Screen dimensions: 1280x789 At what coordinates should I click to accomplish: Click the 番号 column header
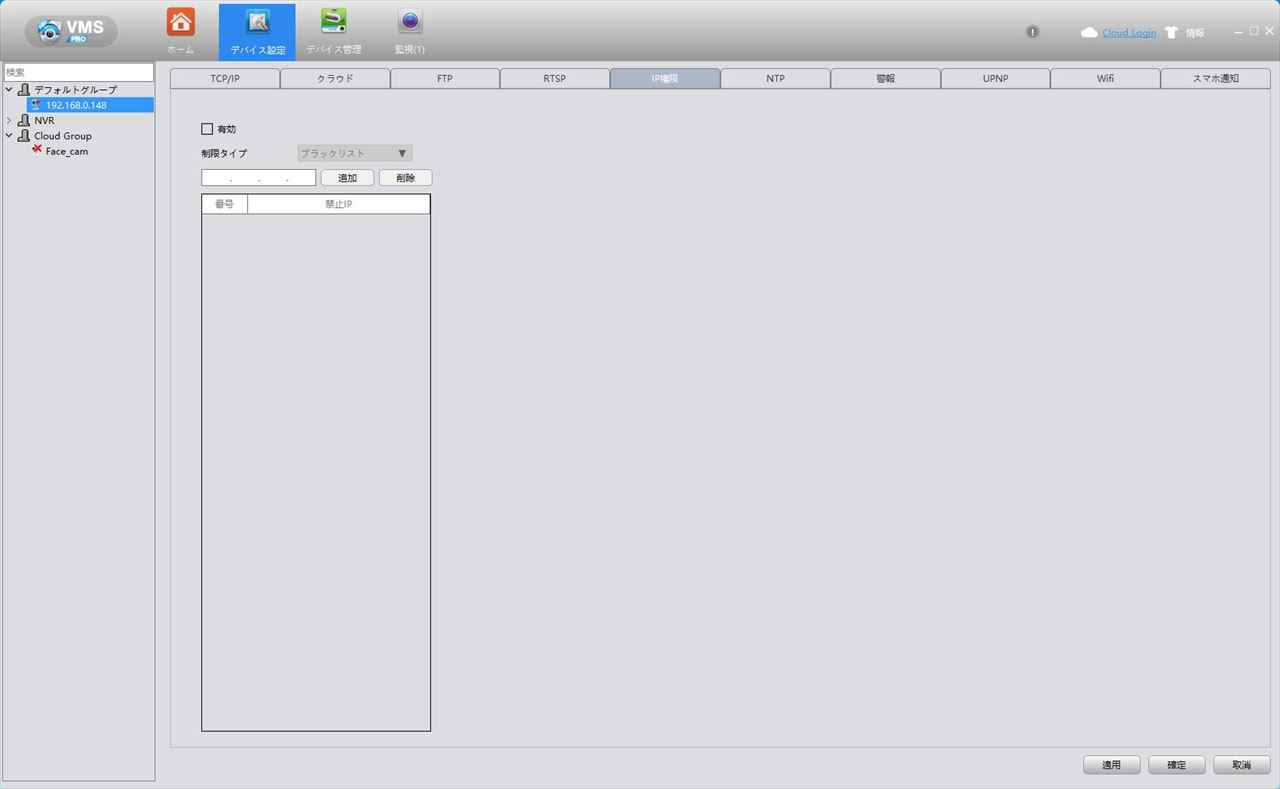pyautogui.click(x=224, y=204)
